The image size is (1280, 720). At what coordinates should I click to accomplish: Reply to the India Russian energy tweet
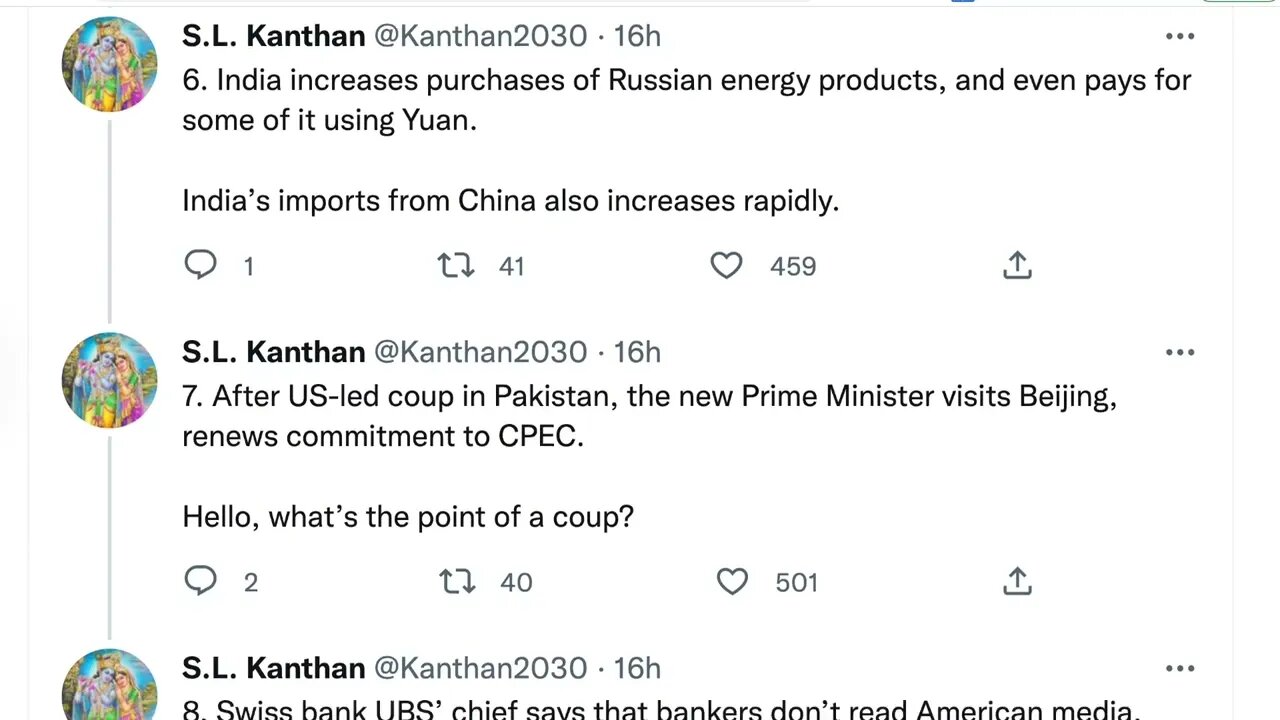(x=201, y=265)
